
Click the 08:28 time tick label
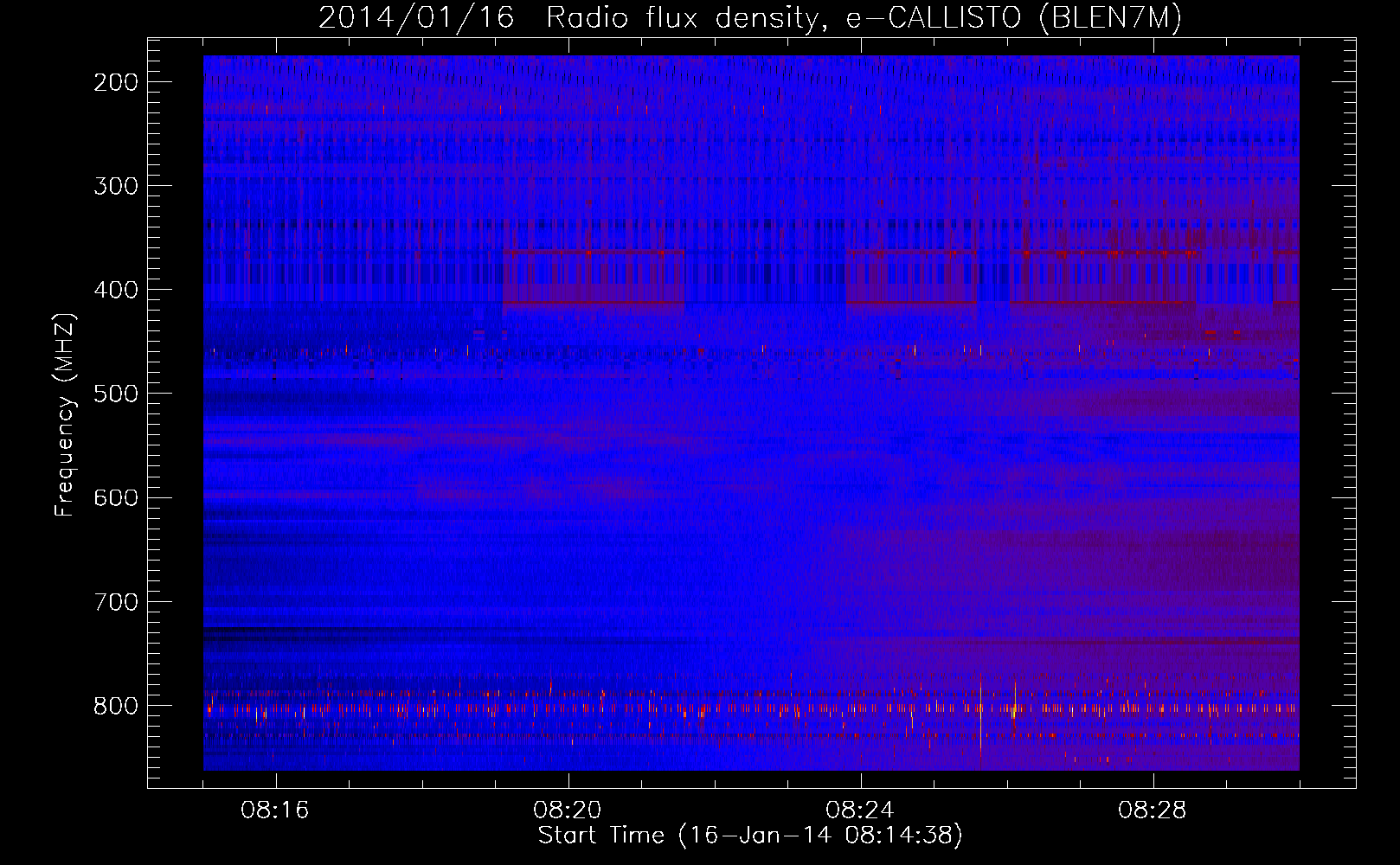pyautogui.click(x=1153, y=811)
